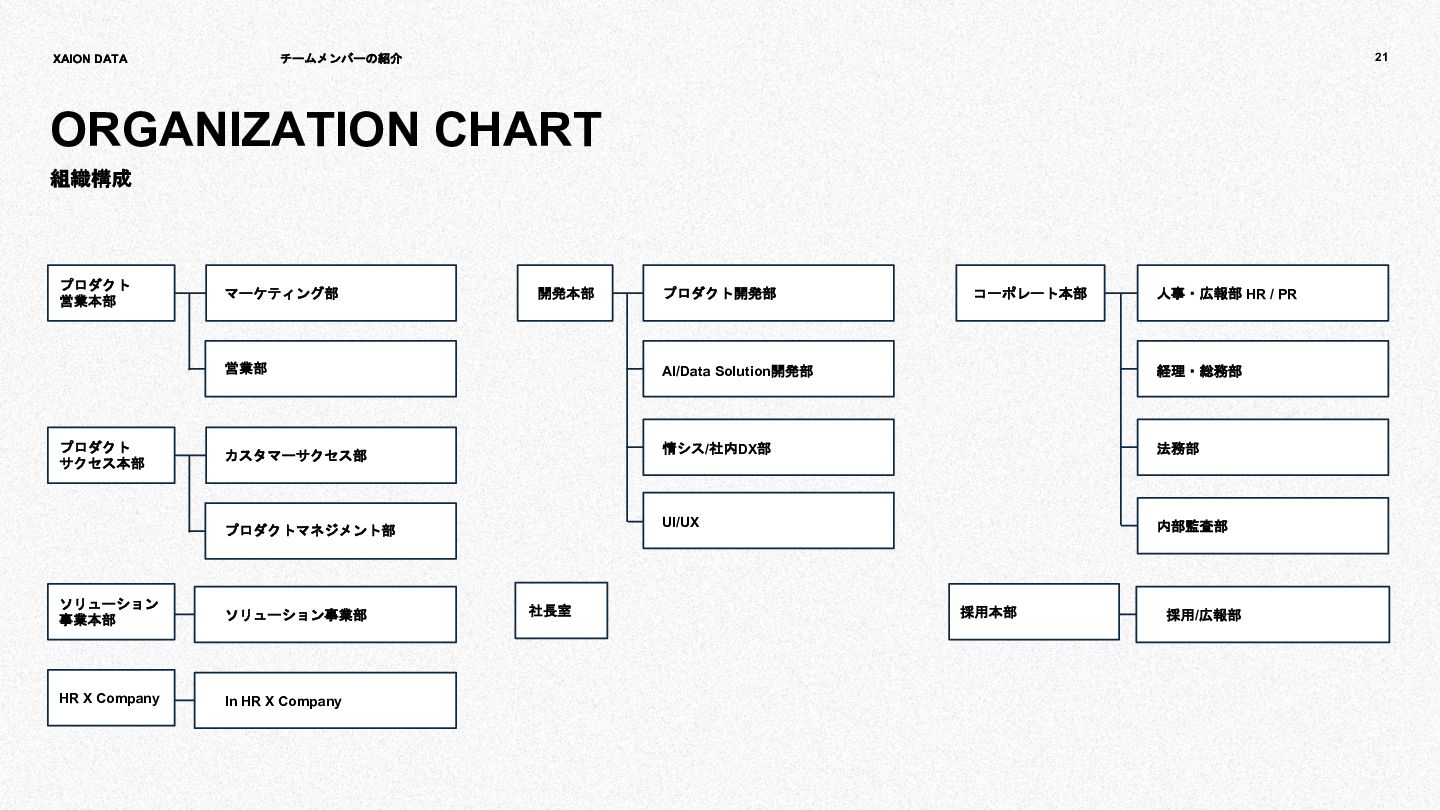1440x810 pixels.
Task: Click the HR X Company box
Action: pyautogui.click(x=111, y=698)
